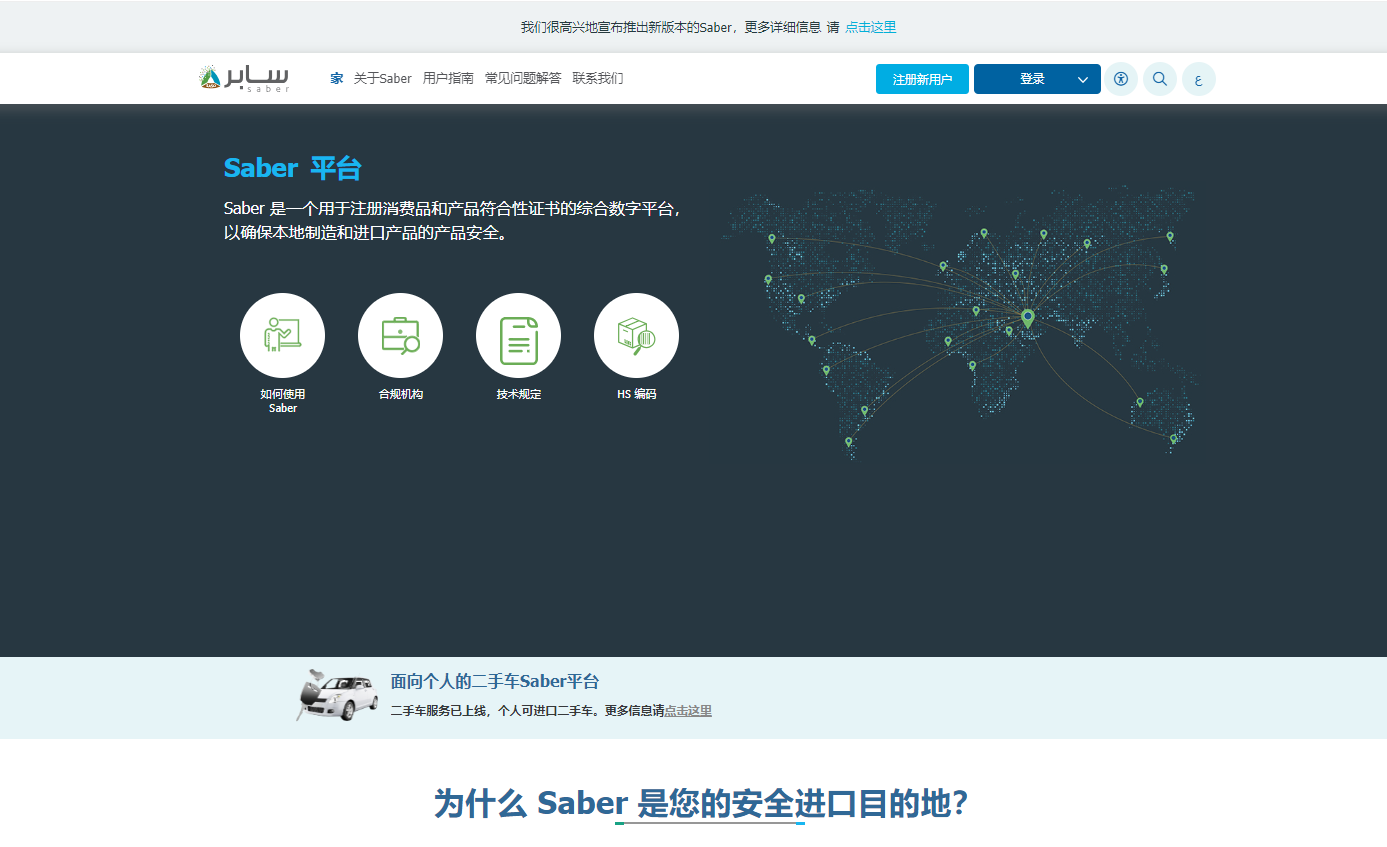Select 联系我们 in the top menu
The height and width of the screenshot is (847, 1387).
point(598,78)
